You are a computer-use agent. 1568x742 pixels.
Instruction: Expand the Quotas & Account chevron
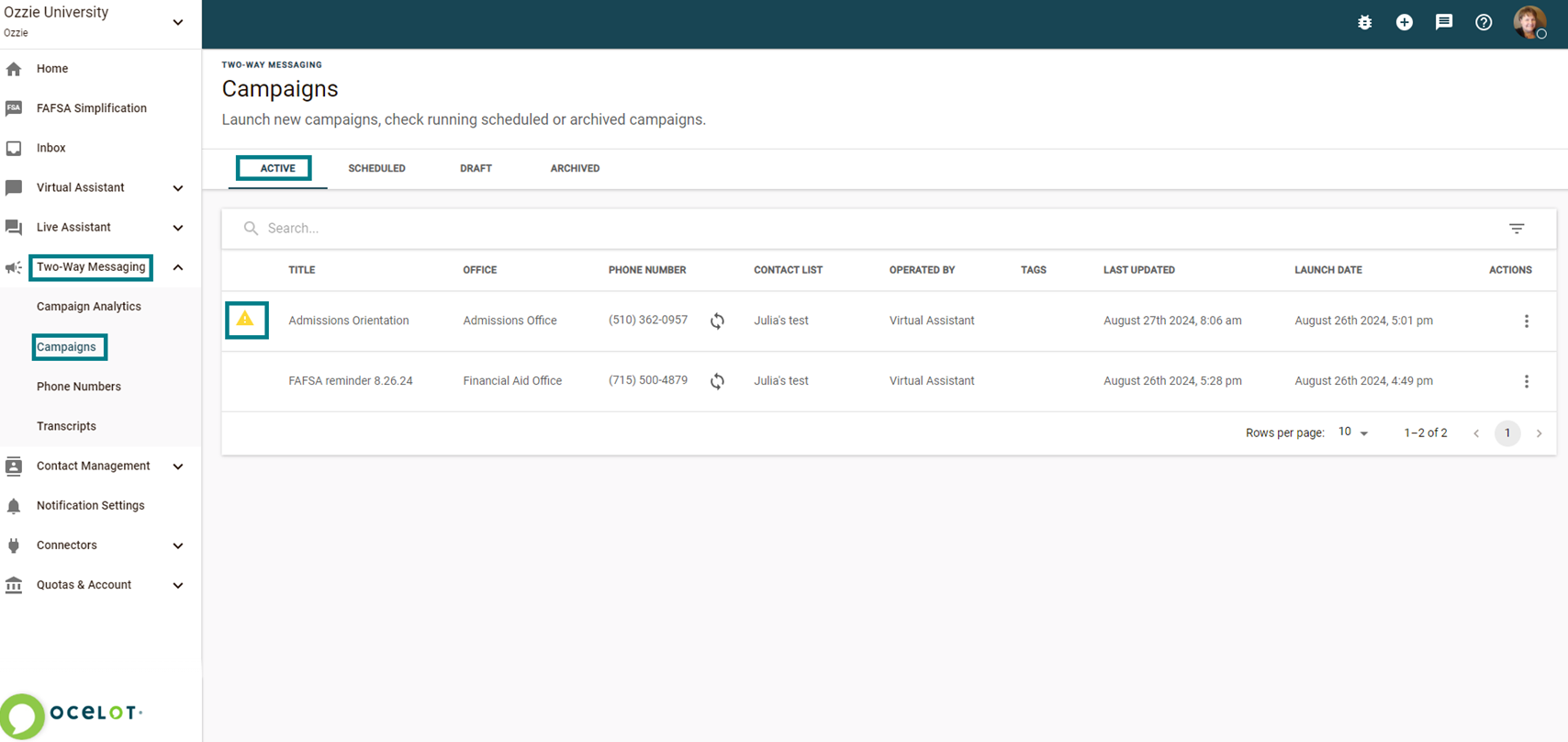pos(178,585)
